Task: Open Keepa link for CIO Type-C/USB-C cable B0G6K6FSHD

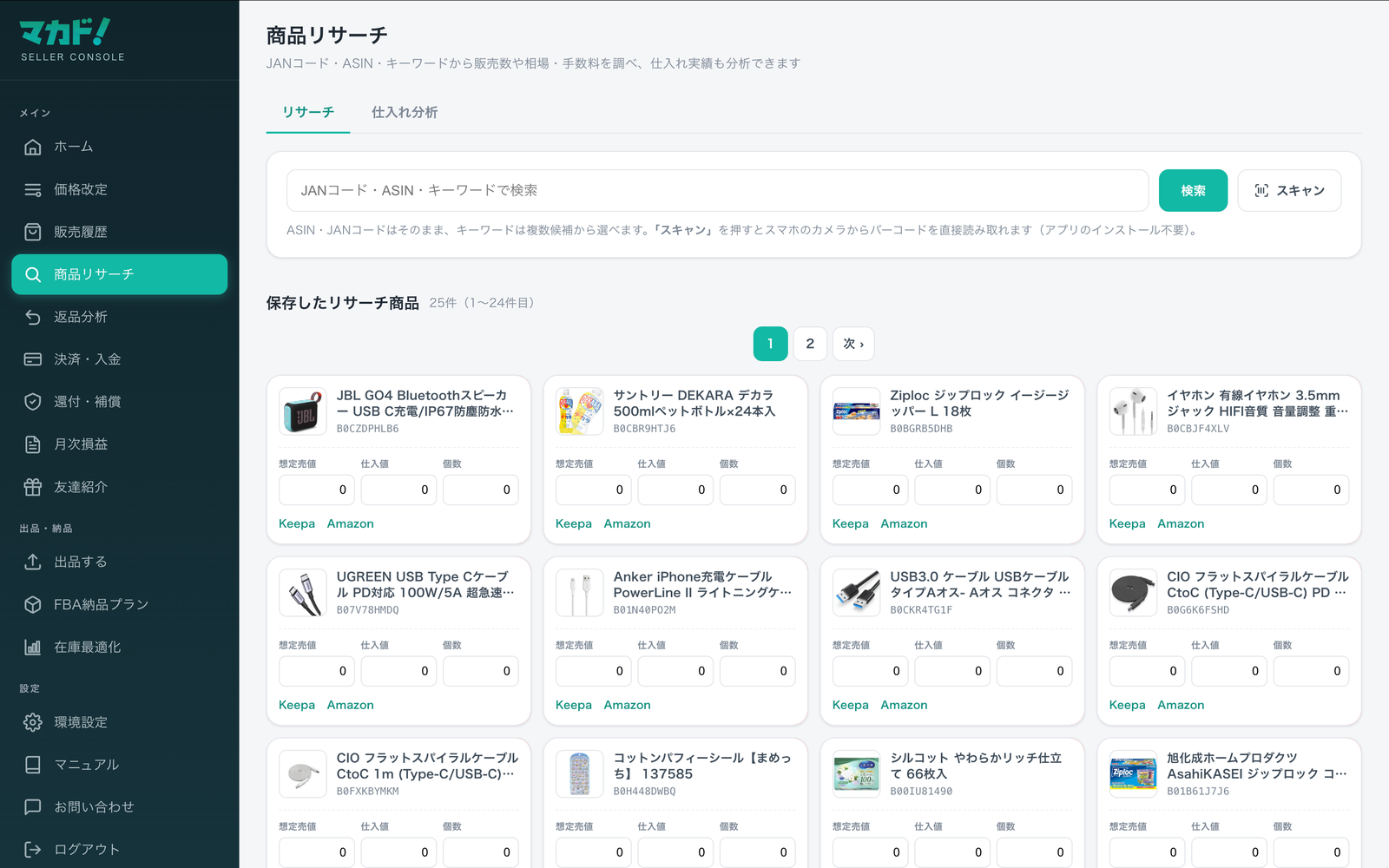Action: pos(1127,705)
